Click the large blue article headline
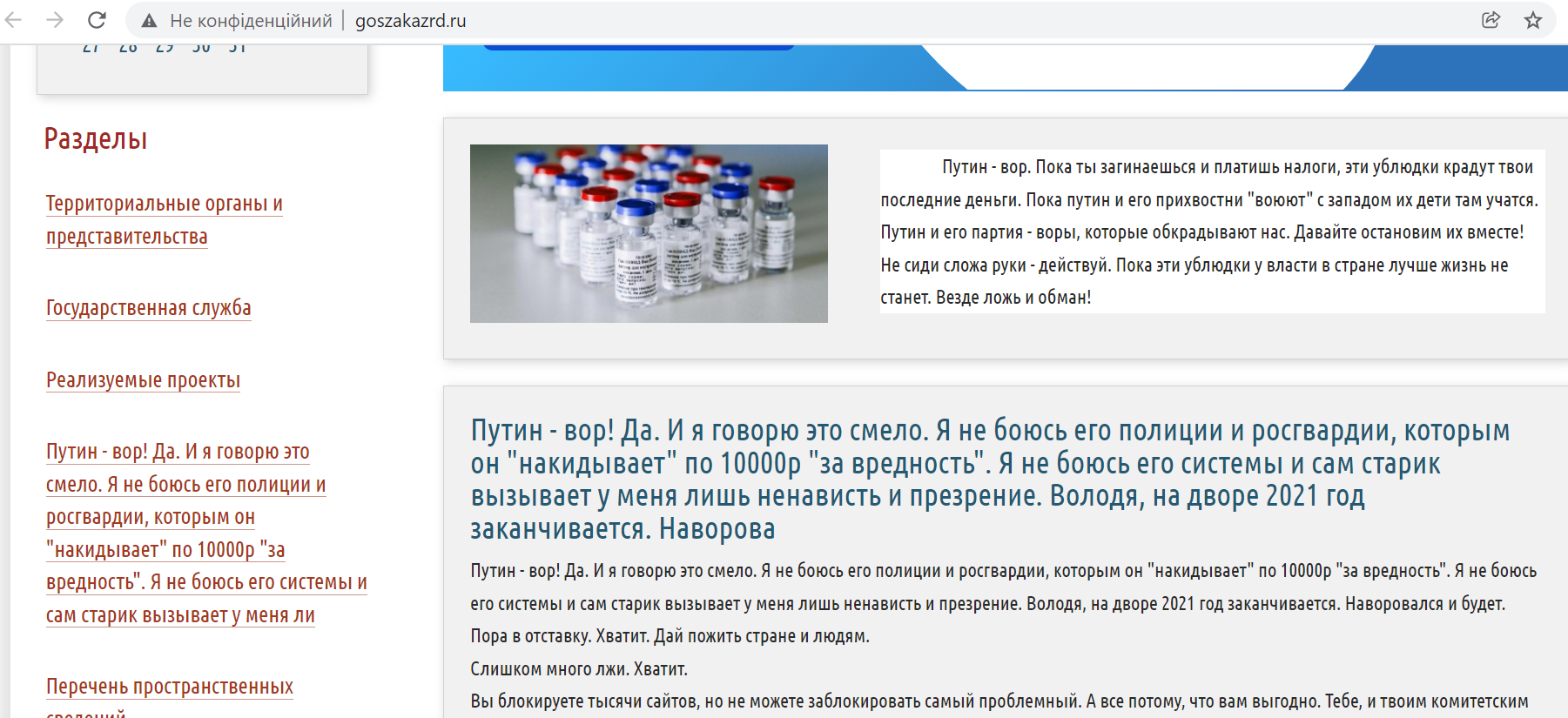Image resolution: width=1568 pixels, height=718 pixels. [x=990, y=480]
